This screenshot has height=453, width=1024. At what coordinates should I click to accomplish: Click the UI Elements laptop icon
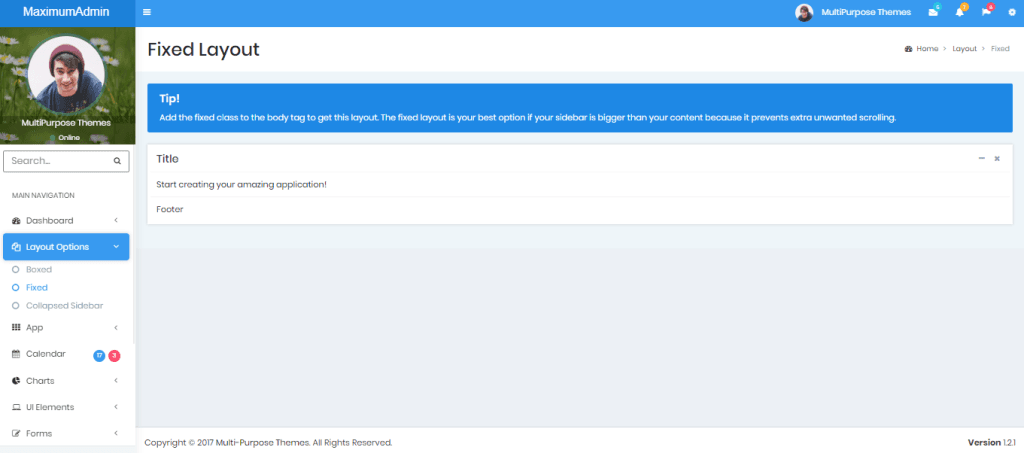pyautogui.click(x=16, y=407)
